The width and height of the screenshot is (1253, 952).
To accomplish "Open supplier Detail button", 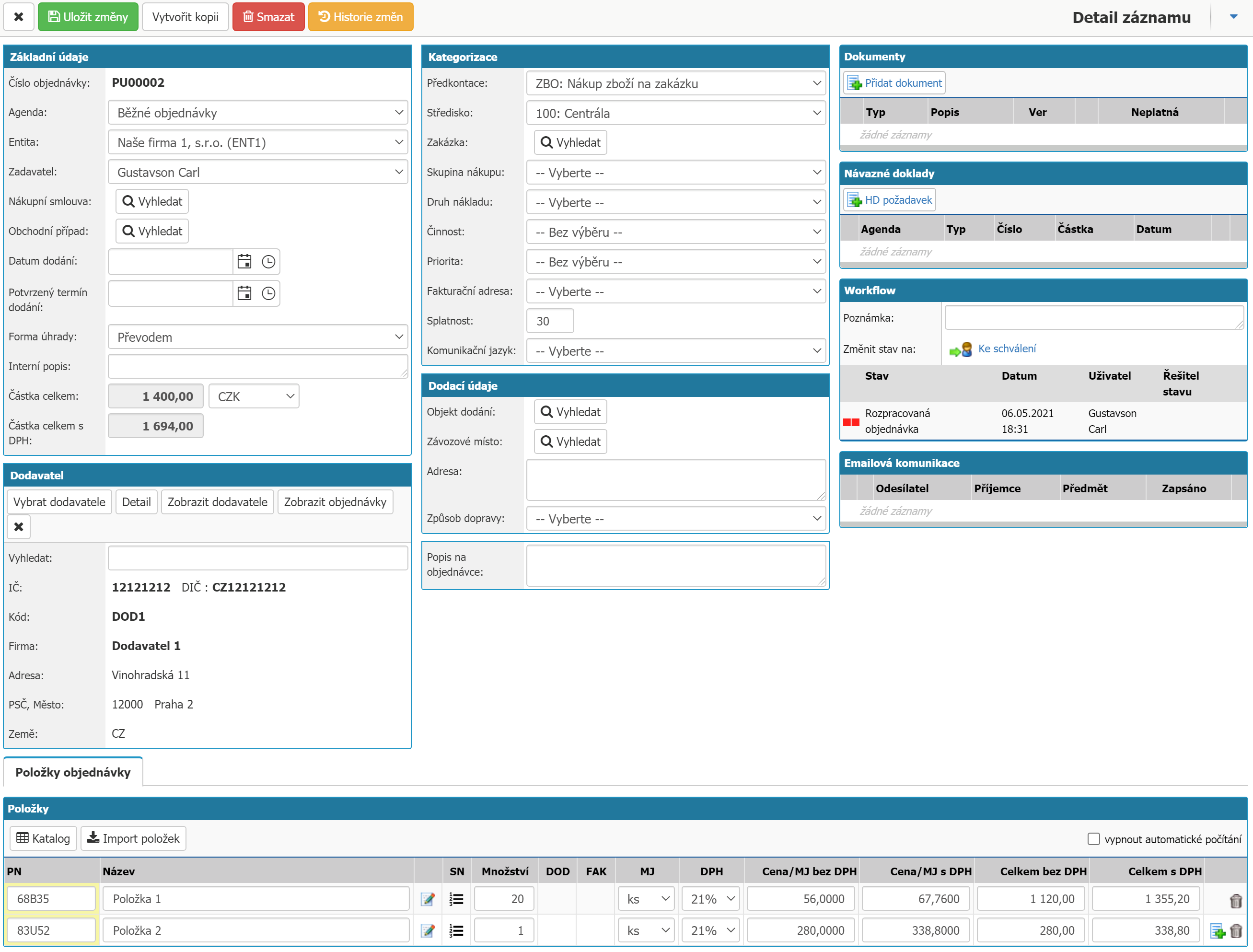I will (137, 502).
